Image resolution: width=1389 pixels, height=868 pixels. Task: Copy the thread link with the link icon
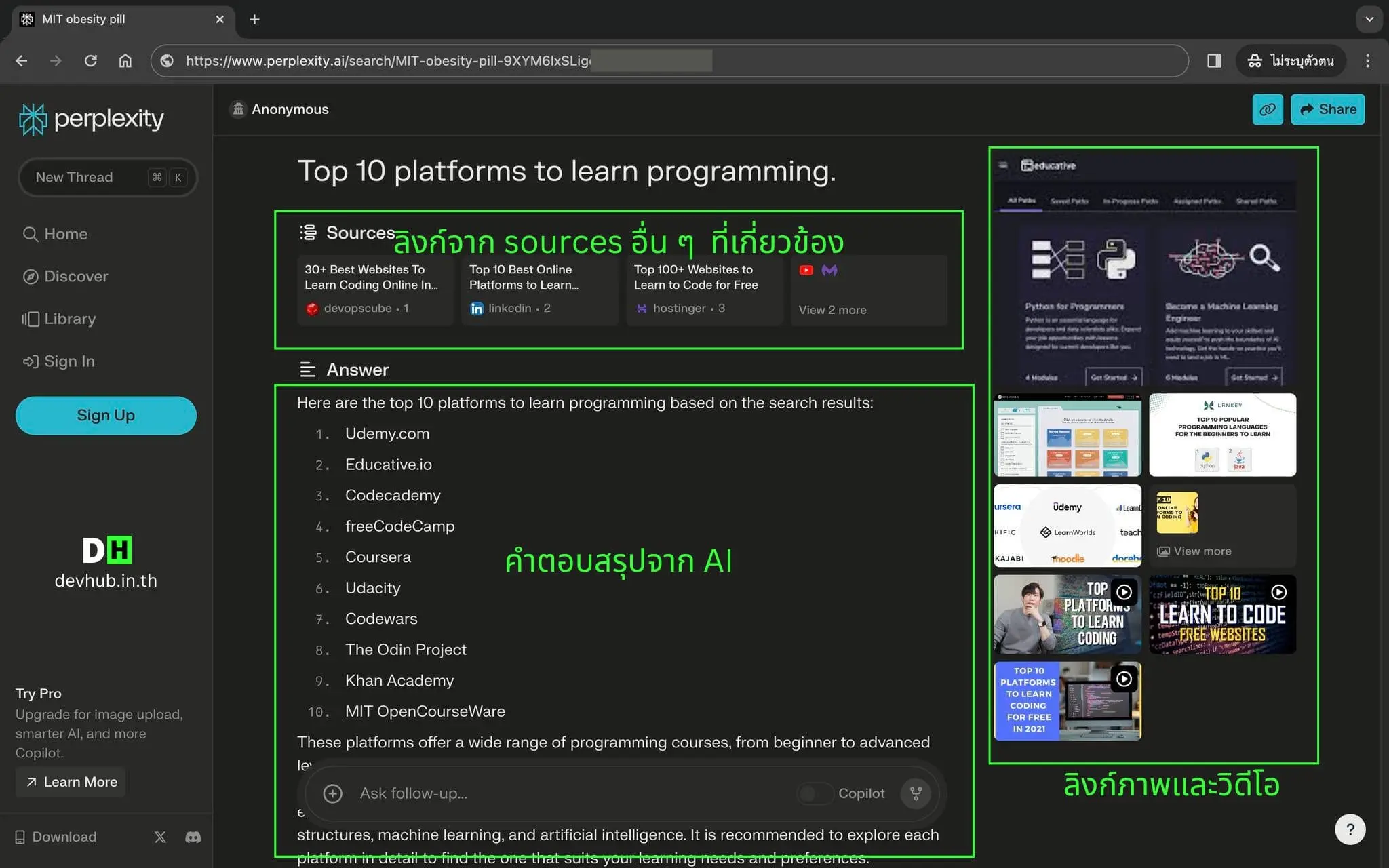click(1267, 109)
